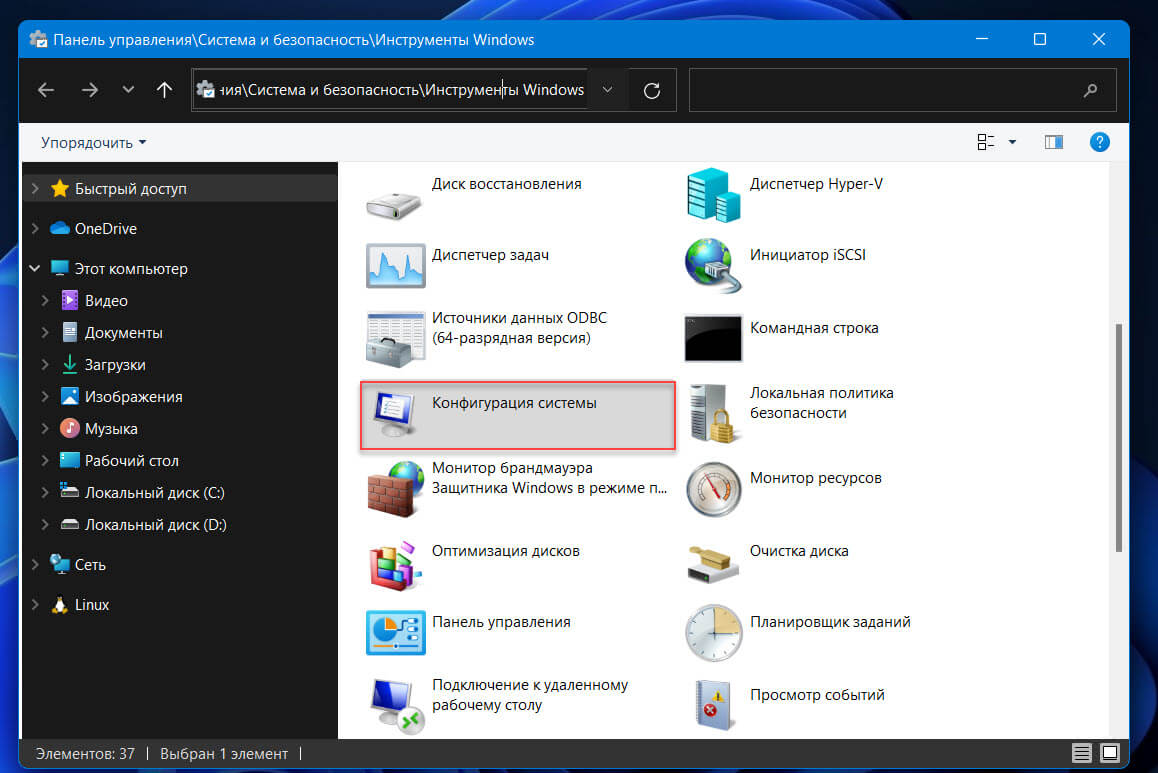
Task: Launch Диспетчер задач graph icon
Action: coord(395,266)
